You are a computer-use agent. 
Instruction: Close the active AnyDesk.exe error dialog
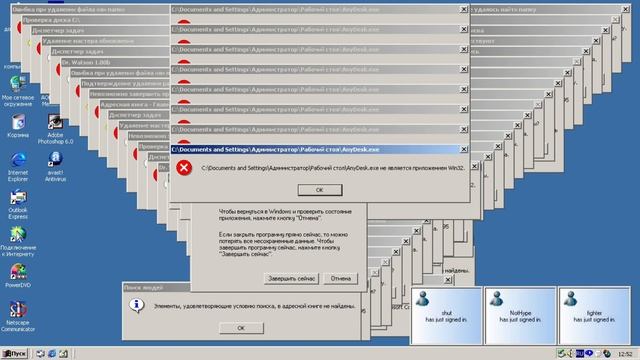pos(464,149)
